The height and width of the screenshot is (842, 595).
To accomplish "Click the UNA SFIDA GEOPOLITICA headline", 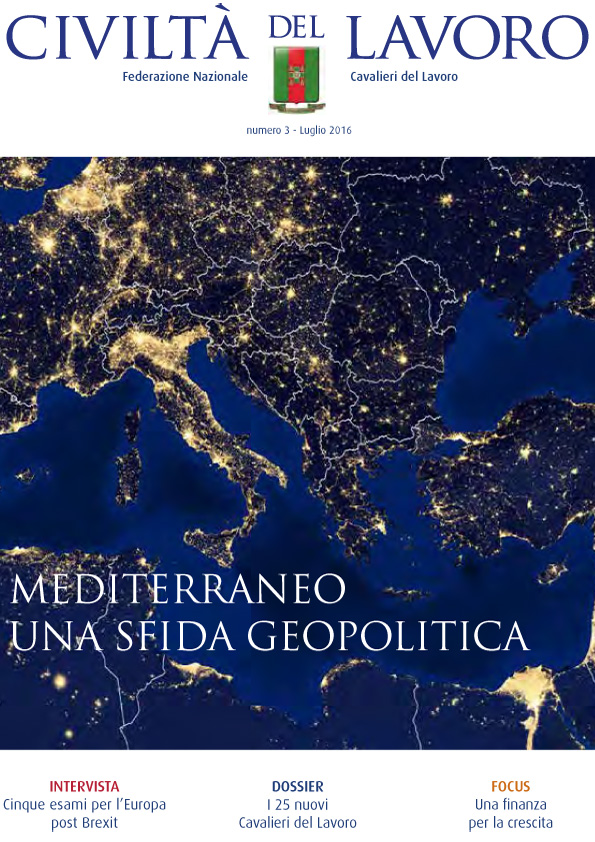I will [270, 635].
